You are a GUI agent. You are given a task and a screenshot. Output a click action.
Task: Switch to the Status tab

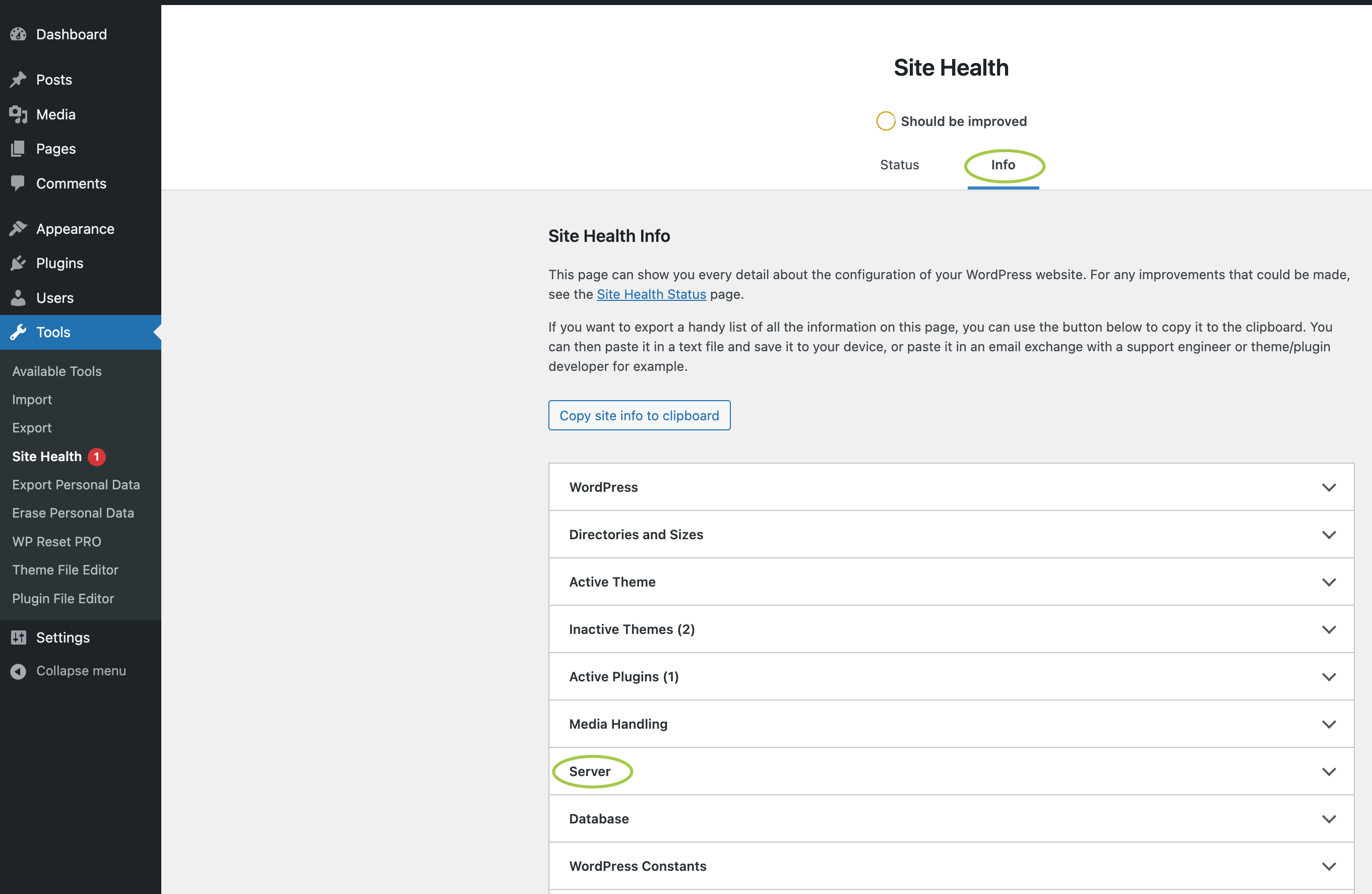(899, 165)
